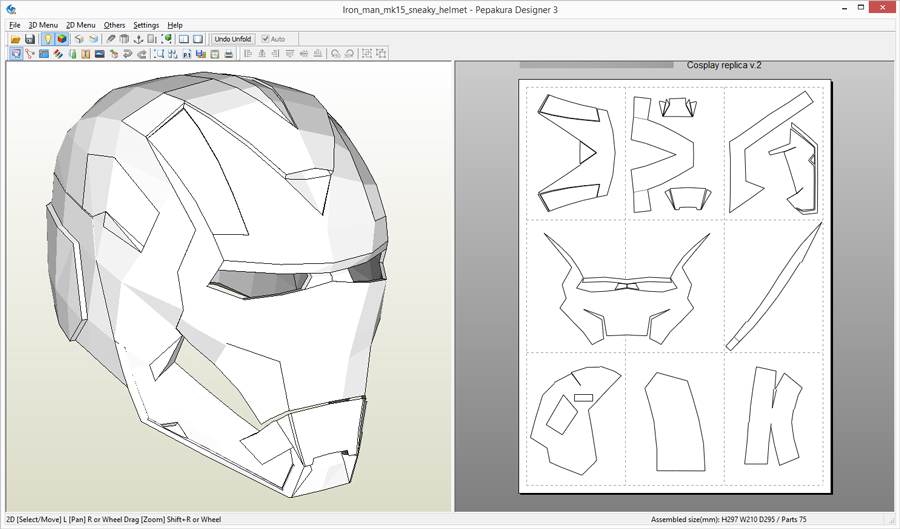Screen dimensions: 900x529
Task: Click the P1 page number icon
Action: [187, 54]
